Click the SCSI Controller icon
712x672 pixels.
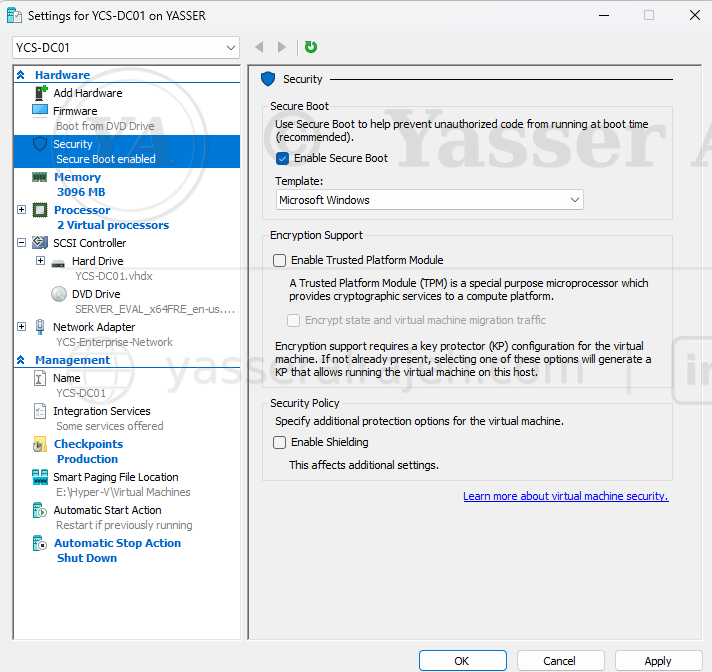point(40,242)
